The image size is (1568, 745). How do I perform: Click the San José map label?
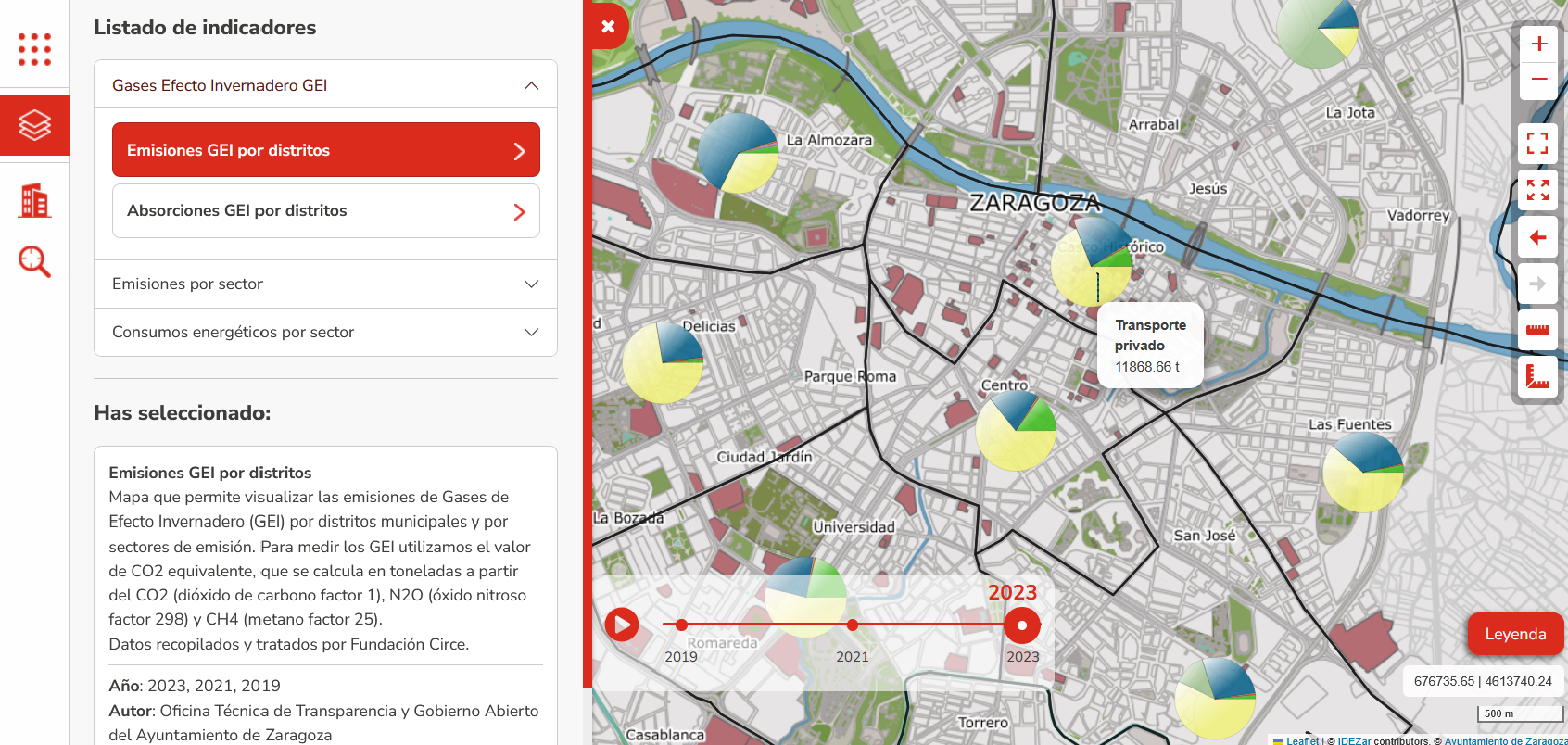[1205, 536]
